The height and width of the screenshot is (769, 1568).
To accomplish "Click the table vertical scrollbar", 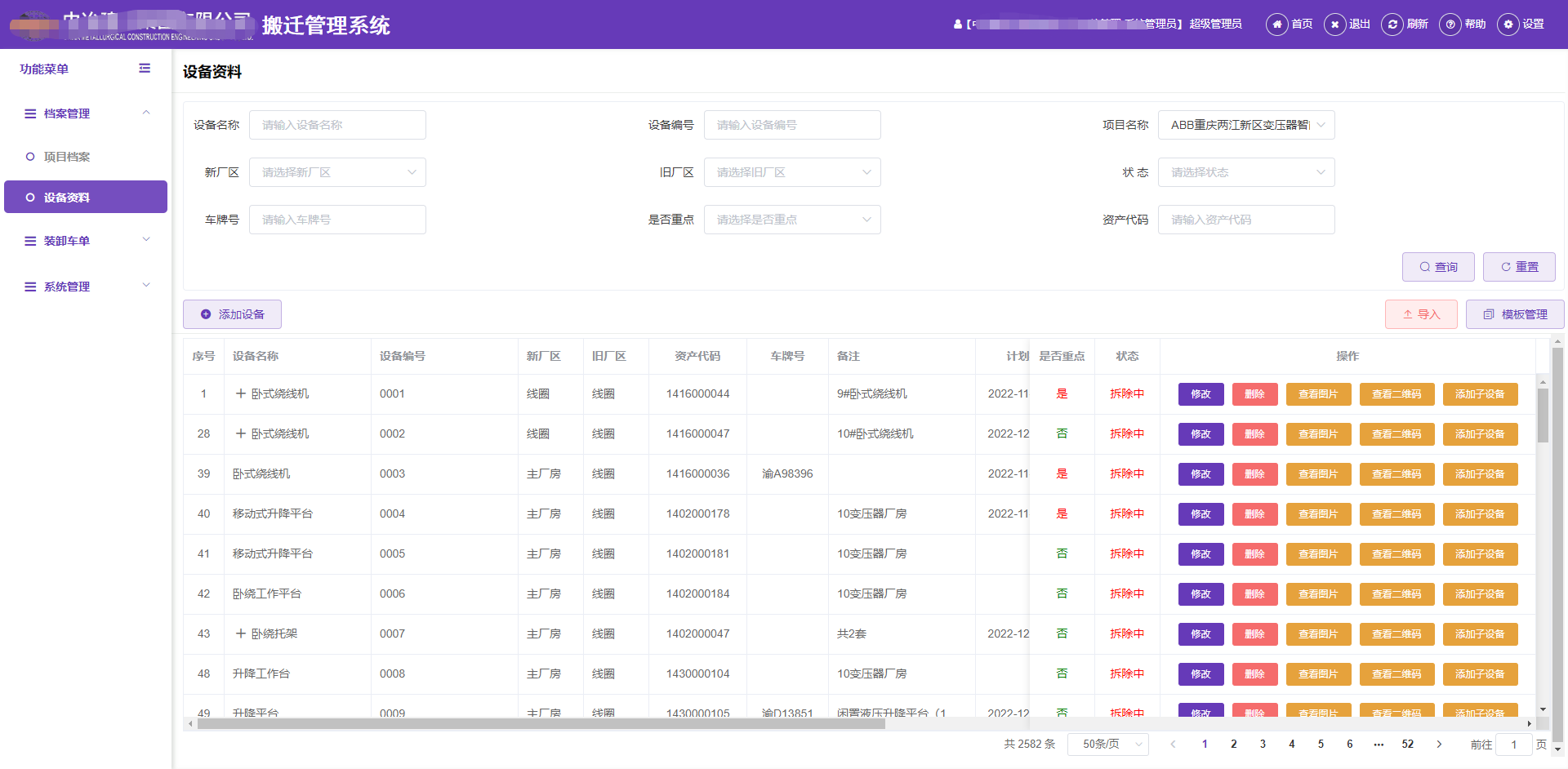I will point(1543,415).
